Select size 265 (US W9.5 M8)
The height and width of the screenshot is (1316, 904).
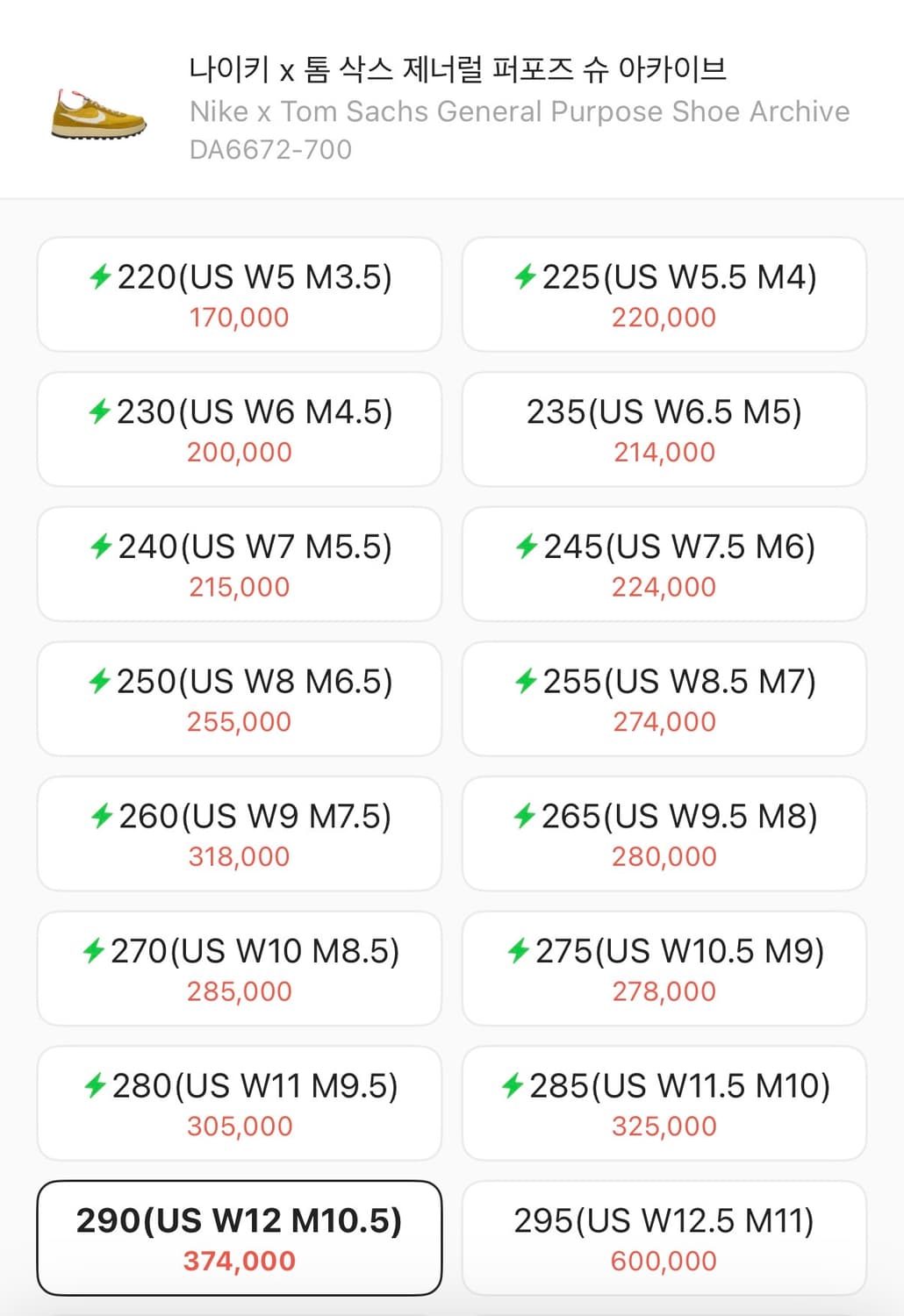point(664,833)
